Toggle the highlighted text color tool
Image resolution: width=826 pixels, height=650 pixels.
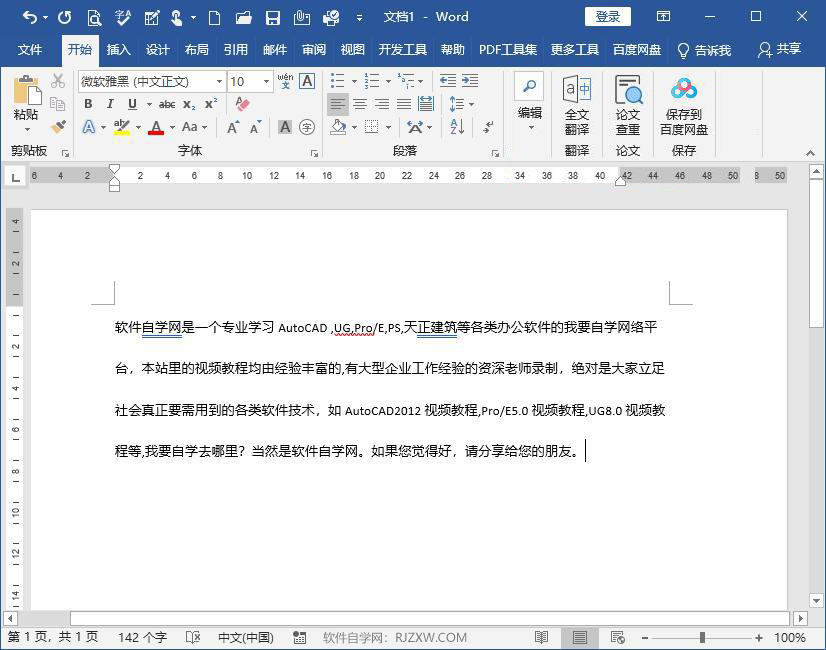coord(120,127)
